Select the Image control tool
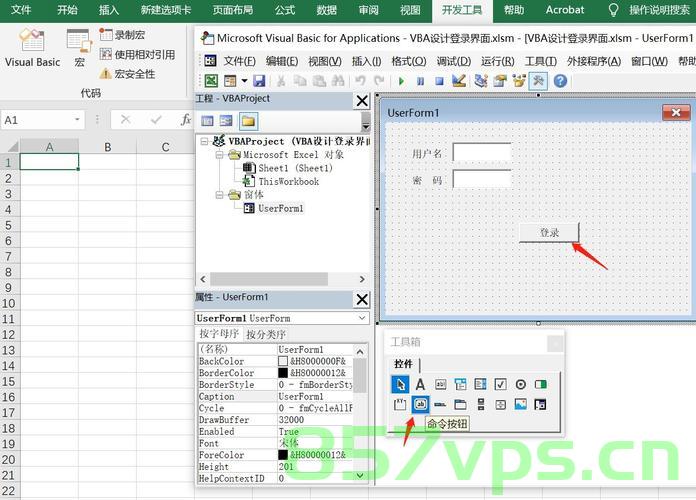This screenshot has width=696, height=500. click(x=521, y=405)
